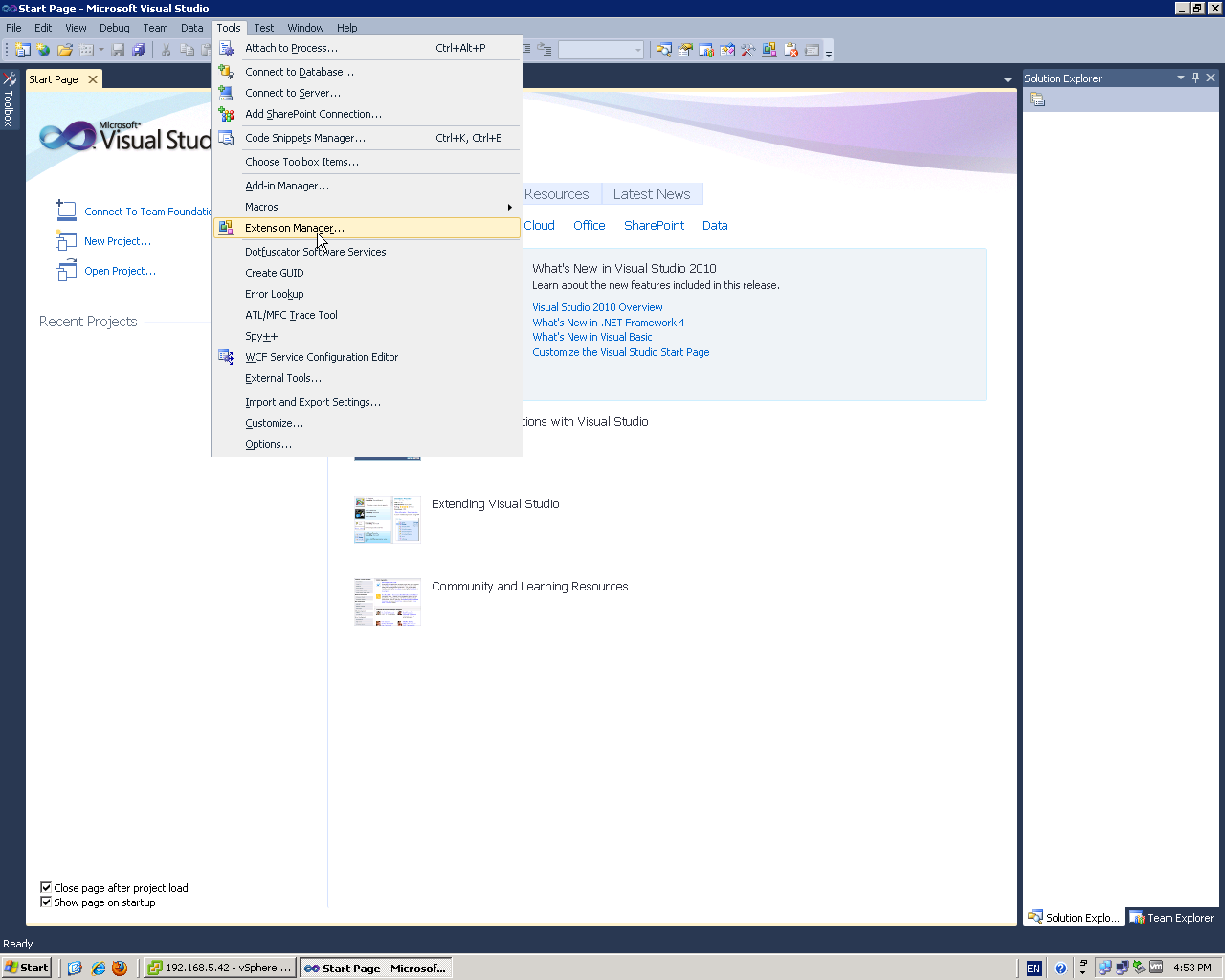The height and width of the screenshot is (980, 1225).
Task: Open Extending Visual Studio thumbnail
Action: point(388,520)
